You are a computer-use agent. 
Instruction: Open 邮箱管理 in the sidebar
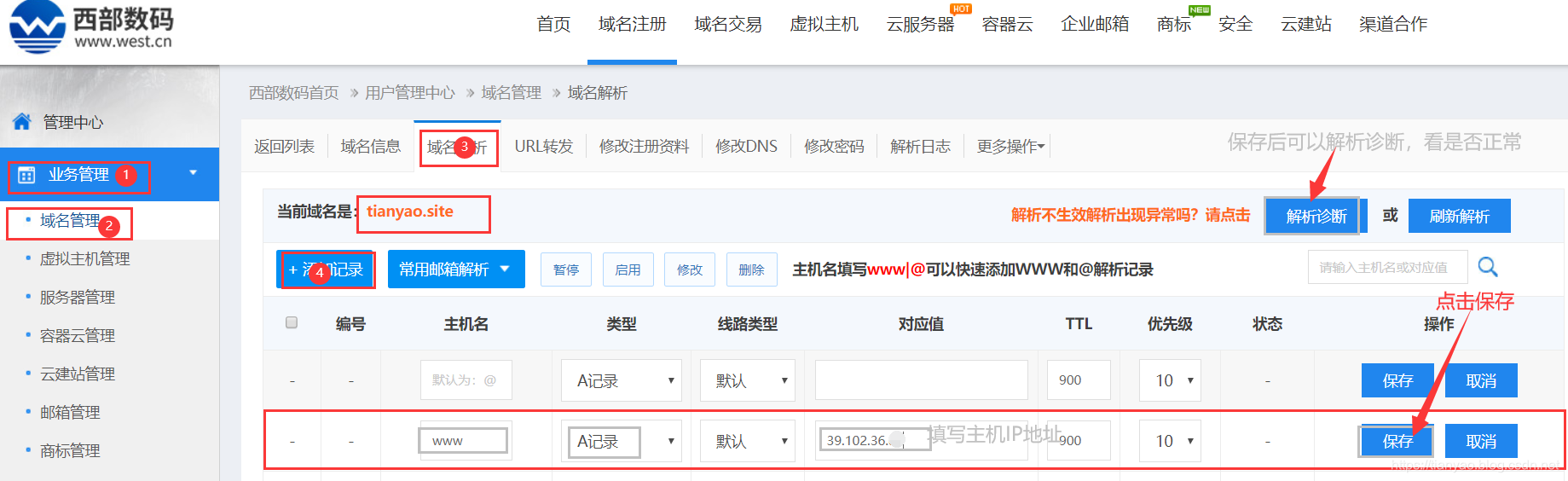[x=70, y=412]
